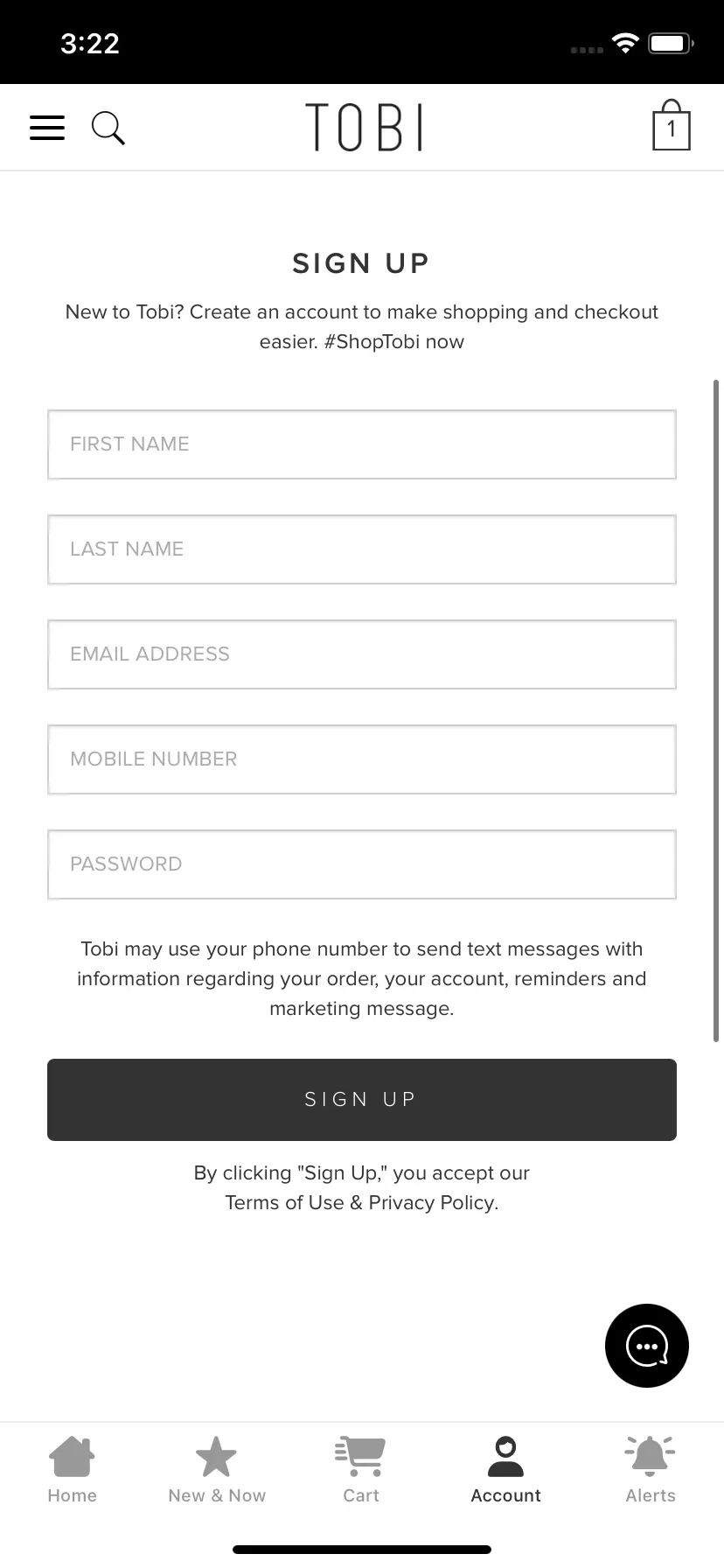The width and height of the screenshot is (724, 1568).
Task: Select the Mobile Number field
Action: pos(362,759)
